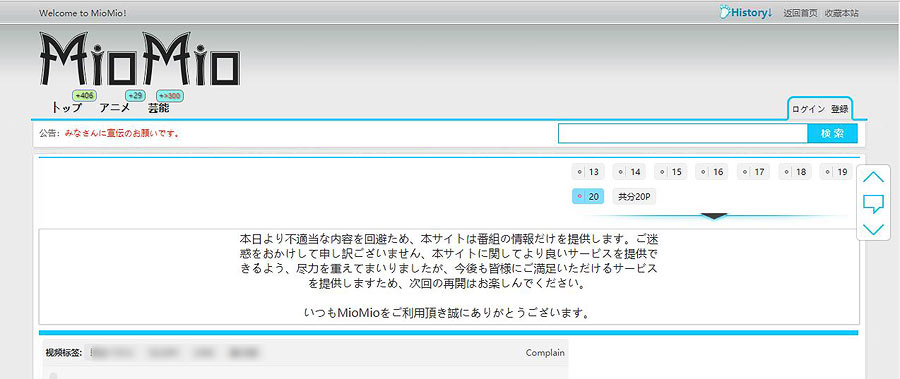Click the 'いつもMioMioをご利用頂き' thank-you line
Image resolution: width=900 pixels, height=379 pixels.
[x=448, y=314]
